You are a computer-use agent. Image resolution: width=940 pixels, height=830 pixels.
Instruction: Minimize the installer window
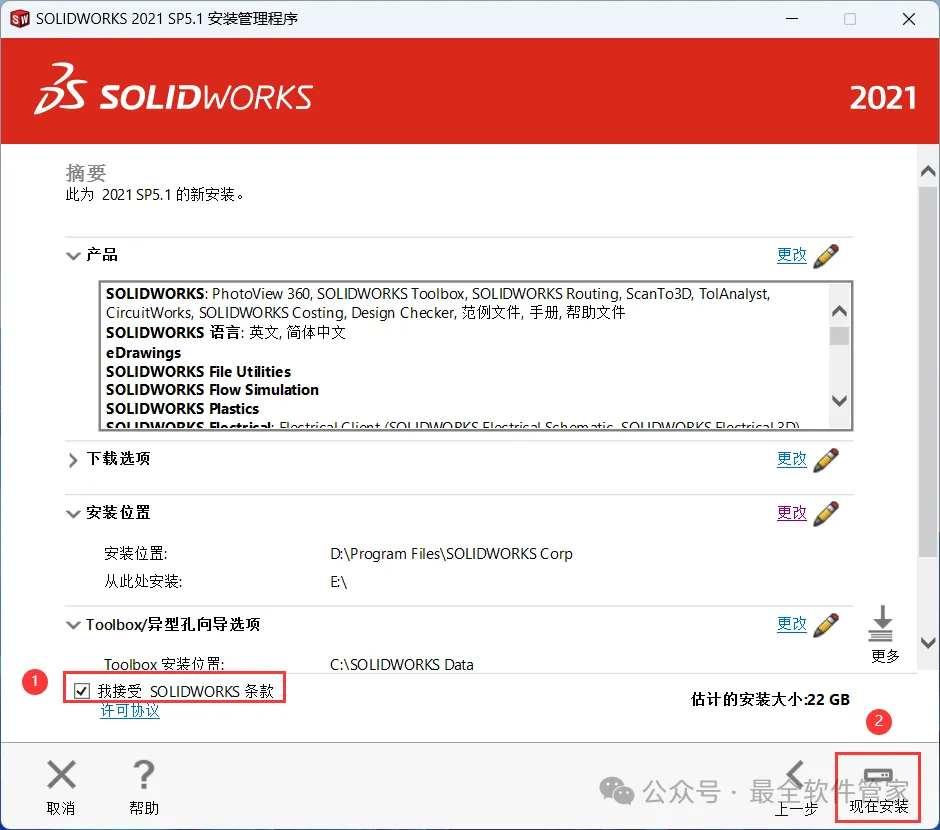pos(792,19)
